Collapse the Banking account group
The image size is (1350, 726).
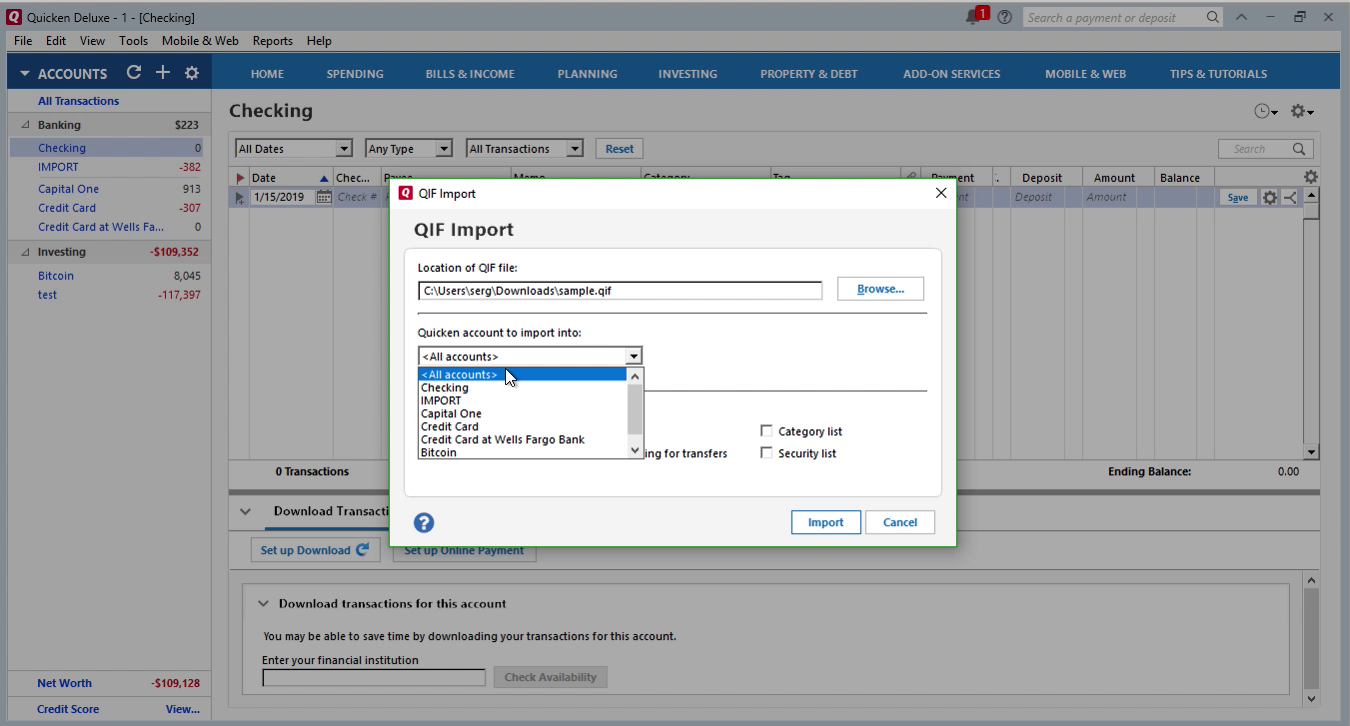25,125
